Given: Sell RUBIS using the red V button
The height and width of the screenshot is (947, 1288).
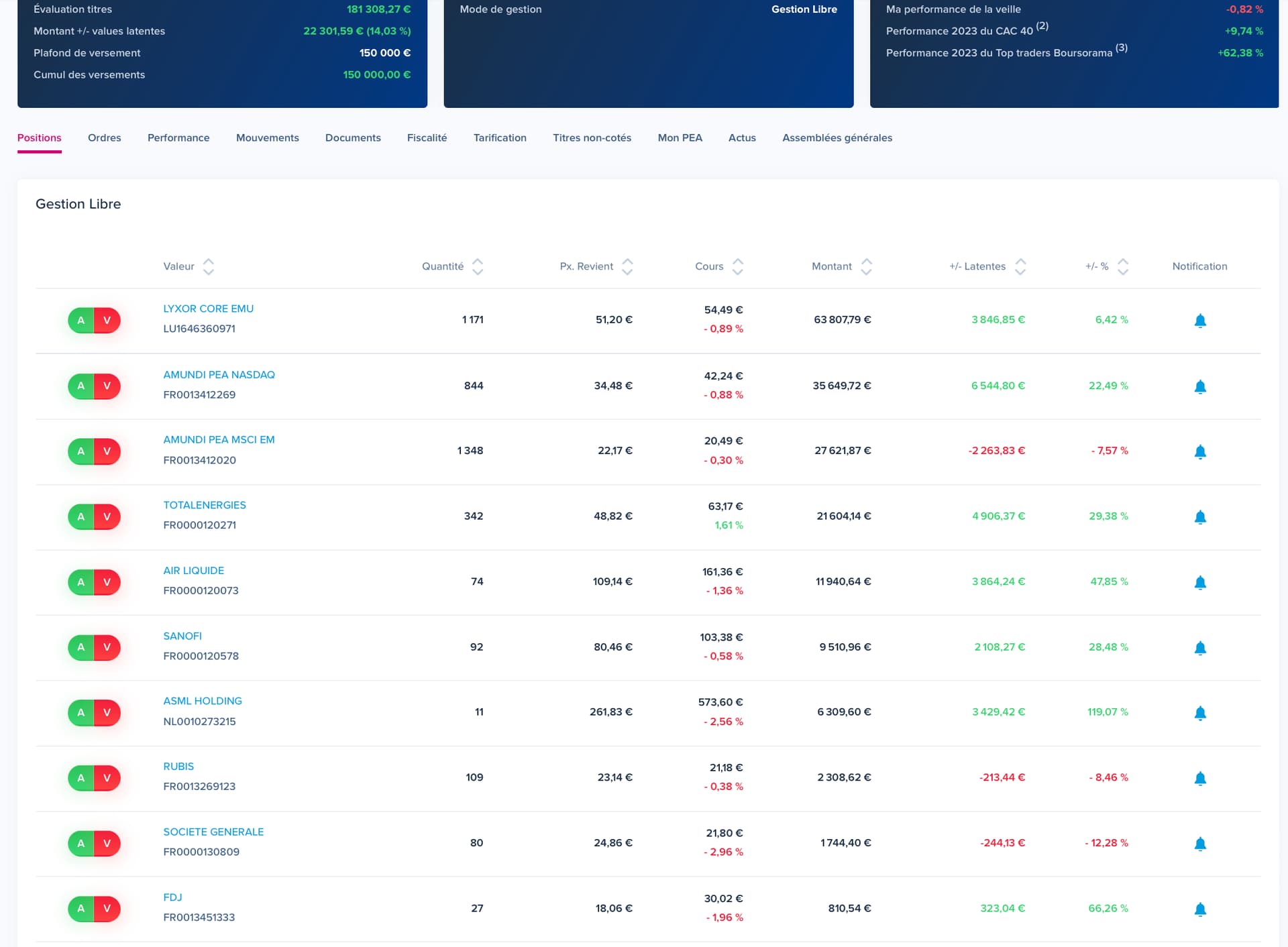Looking at the screenshot, I should pos(107,778).
